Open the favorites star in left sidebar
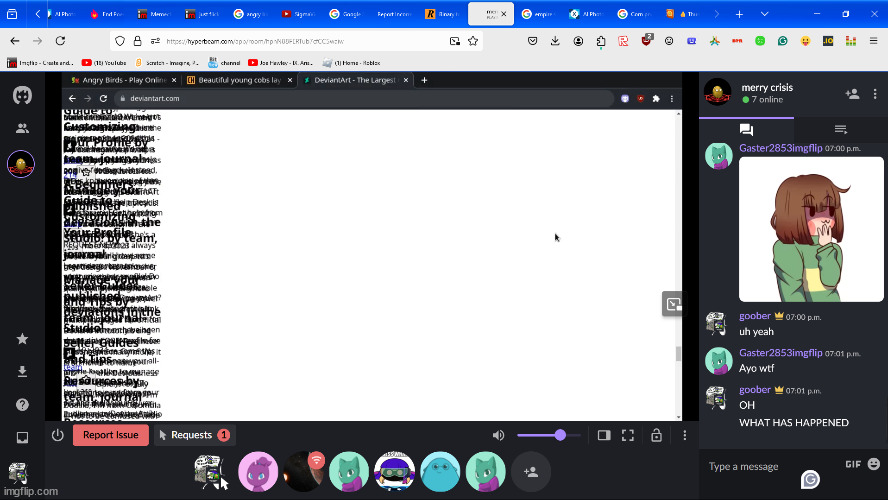The height and width of the screenshot is (500, 888). pyautogui.click(x=22, y=339)
